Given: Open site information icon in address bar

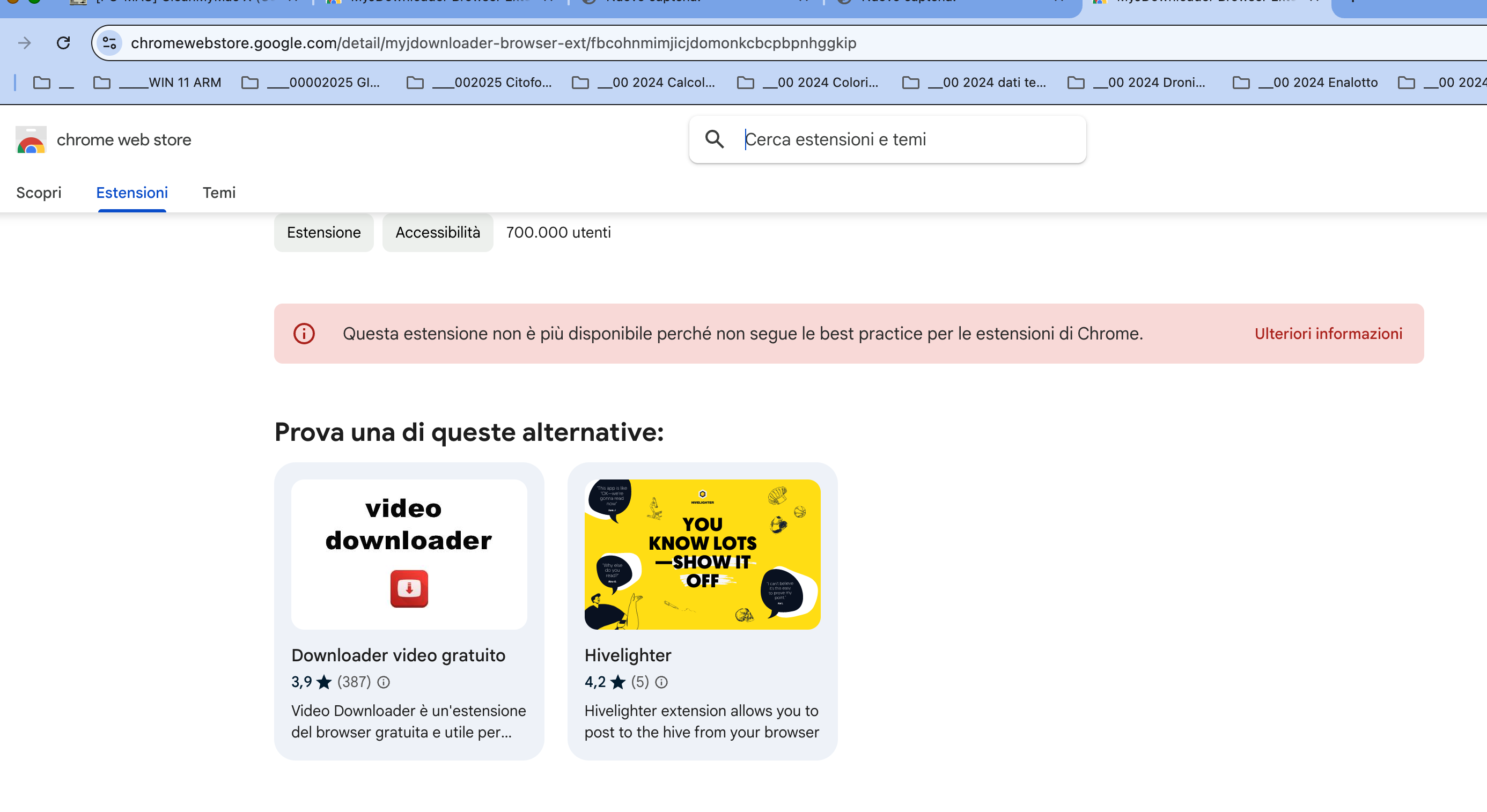Looking at the screenshot, I should pyautogui.click(x=109, y=43).
